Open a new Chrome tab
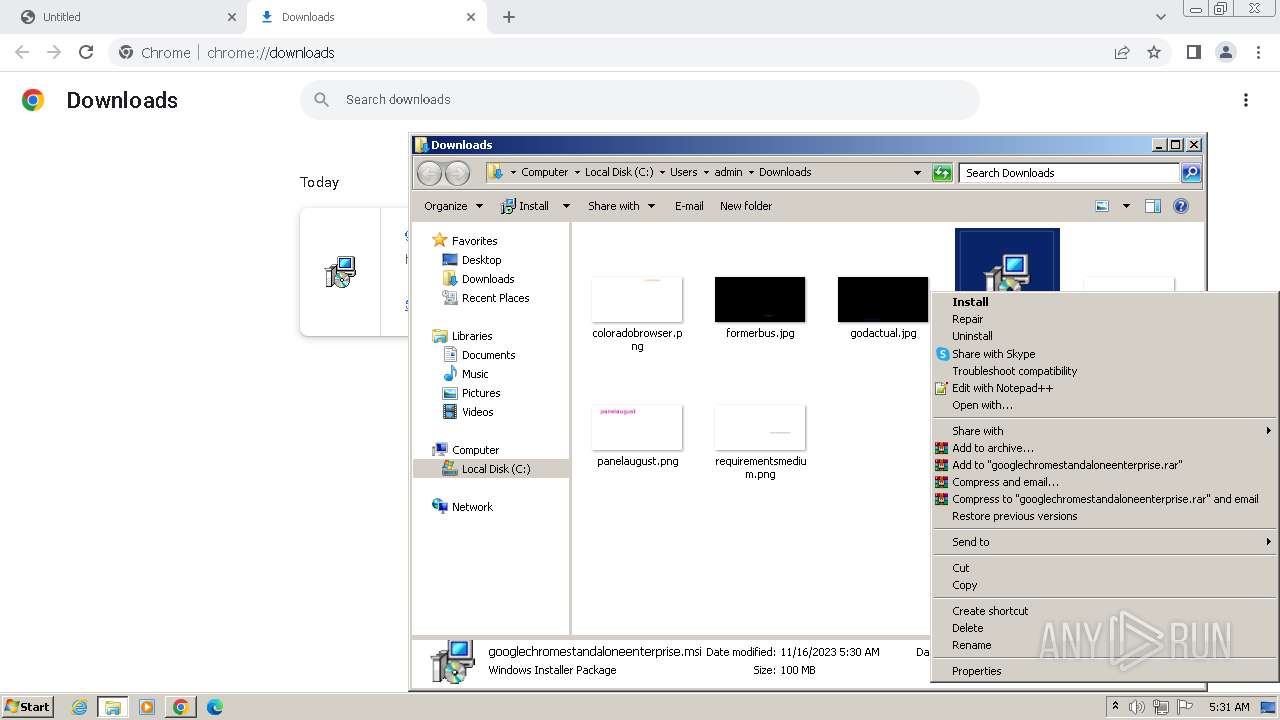1280x720 pixels. pyautogui.click(x=509, y=17)
